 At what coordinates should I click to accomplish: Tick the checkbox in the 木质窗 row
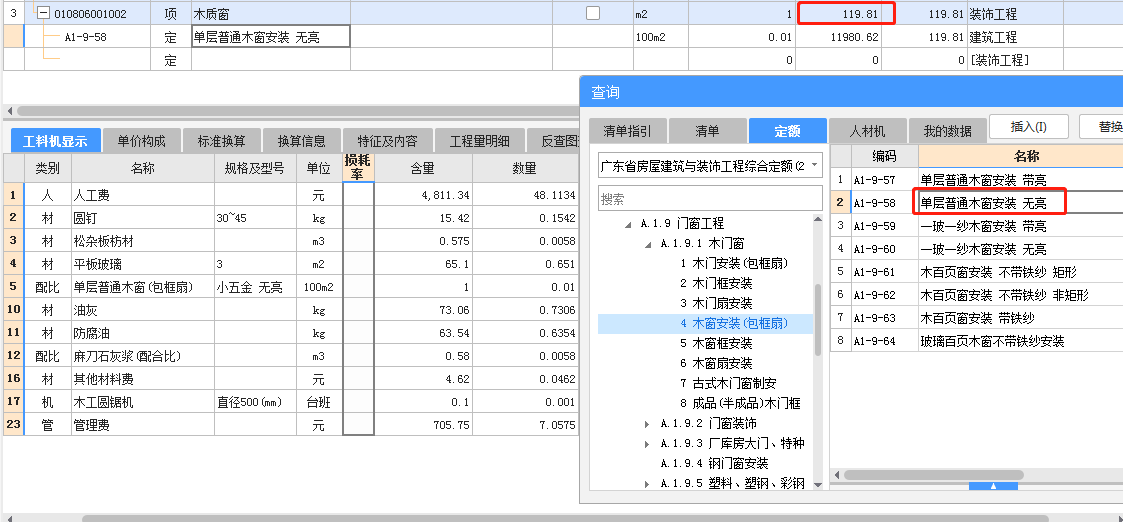[x=593, y=13]
